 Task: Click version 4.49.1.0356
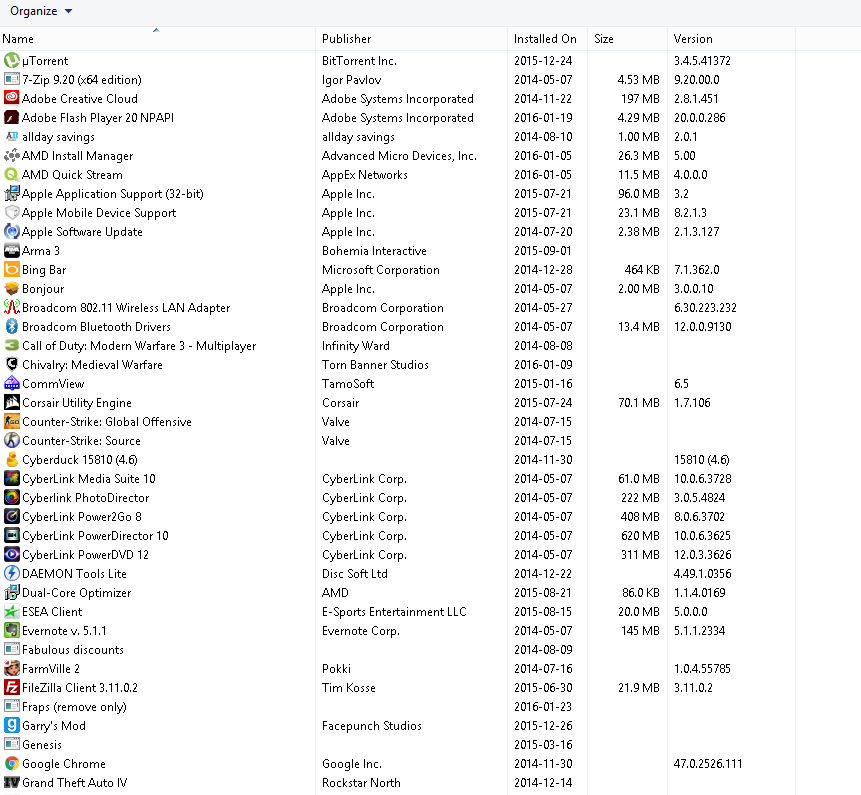[702, 574]
